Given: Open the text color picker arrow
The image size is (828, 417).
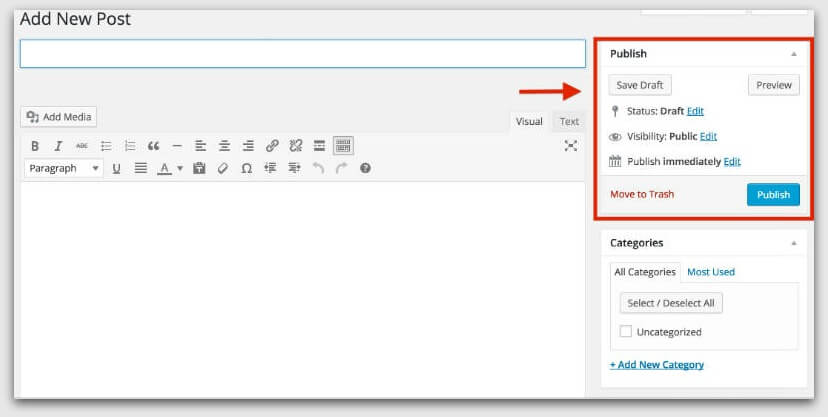Looking at the screenshot, I should click(x=180, y=169).
